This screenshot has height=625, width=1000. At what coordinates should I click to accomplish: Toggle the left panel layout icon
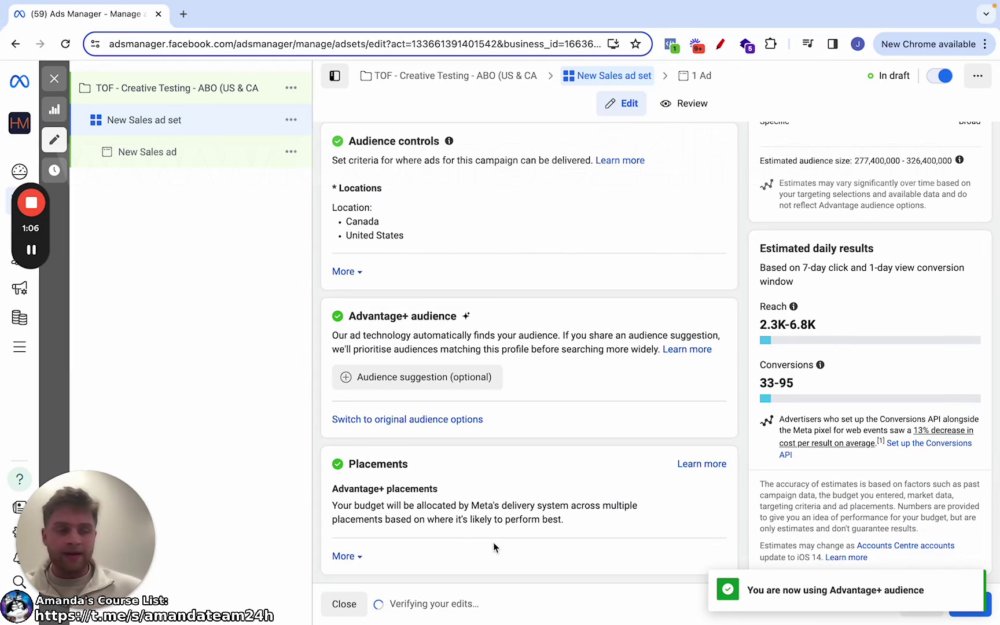pos(335,76)
